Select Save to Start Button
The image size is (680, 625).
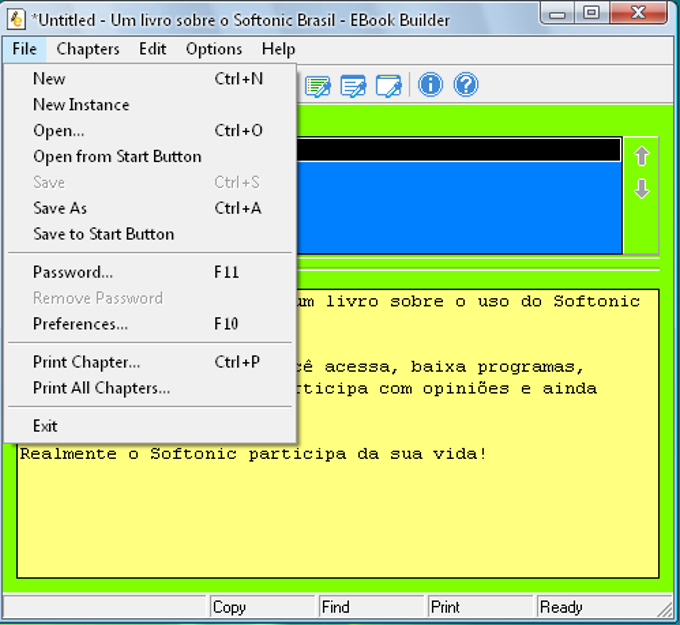coord(150,234)
